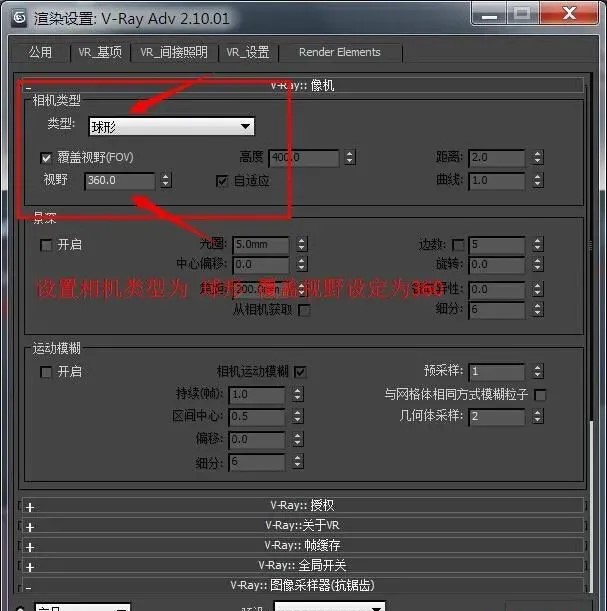
Task: Expand the V-Ray:: 授权 rollout
Action: [x=303, y=506]
